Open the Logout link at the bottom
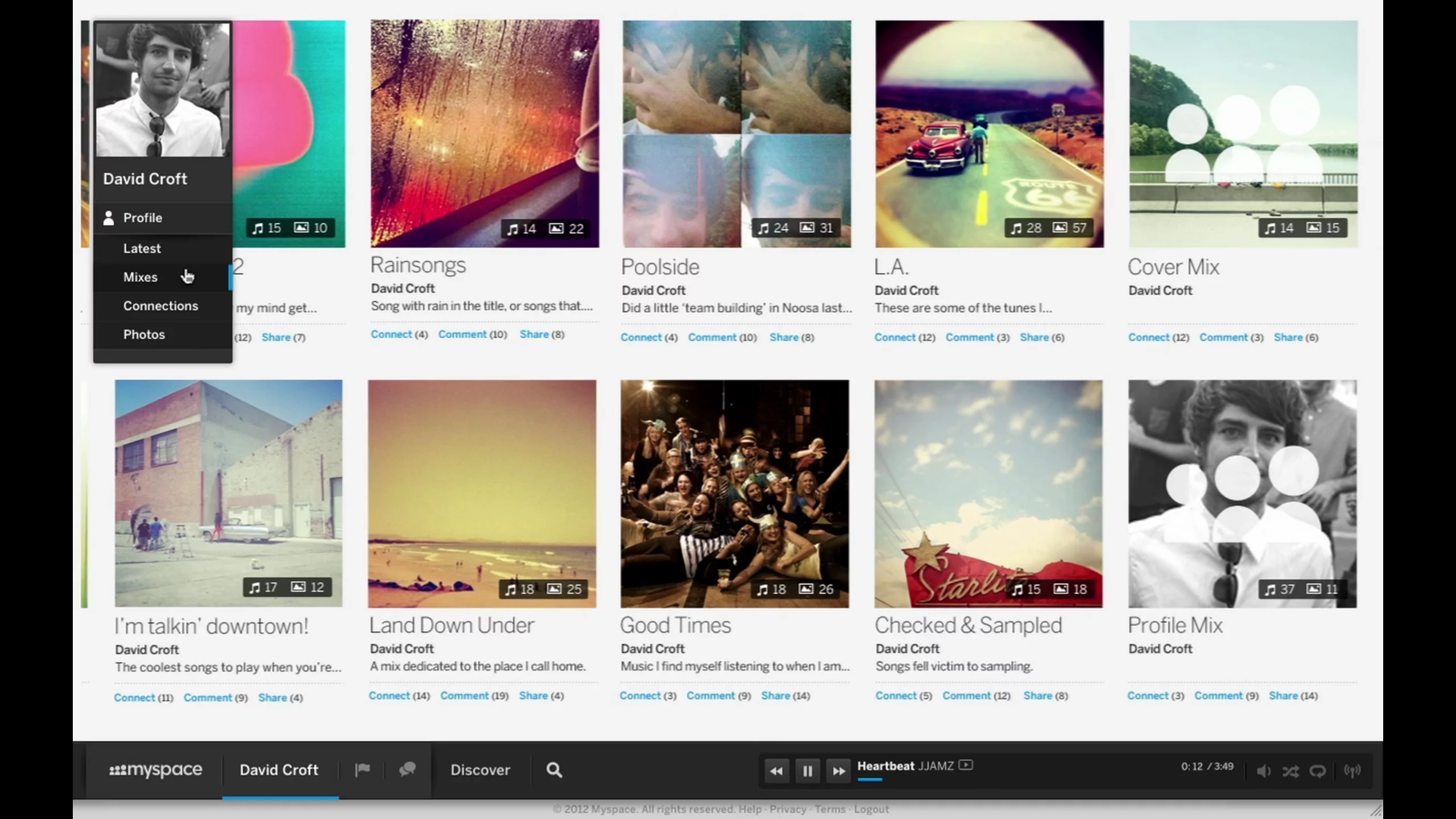 coord(871,809)
